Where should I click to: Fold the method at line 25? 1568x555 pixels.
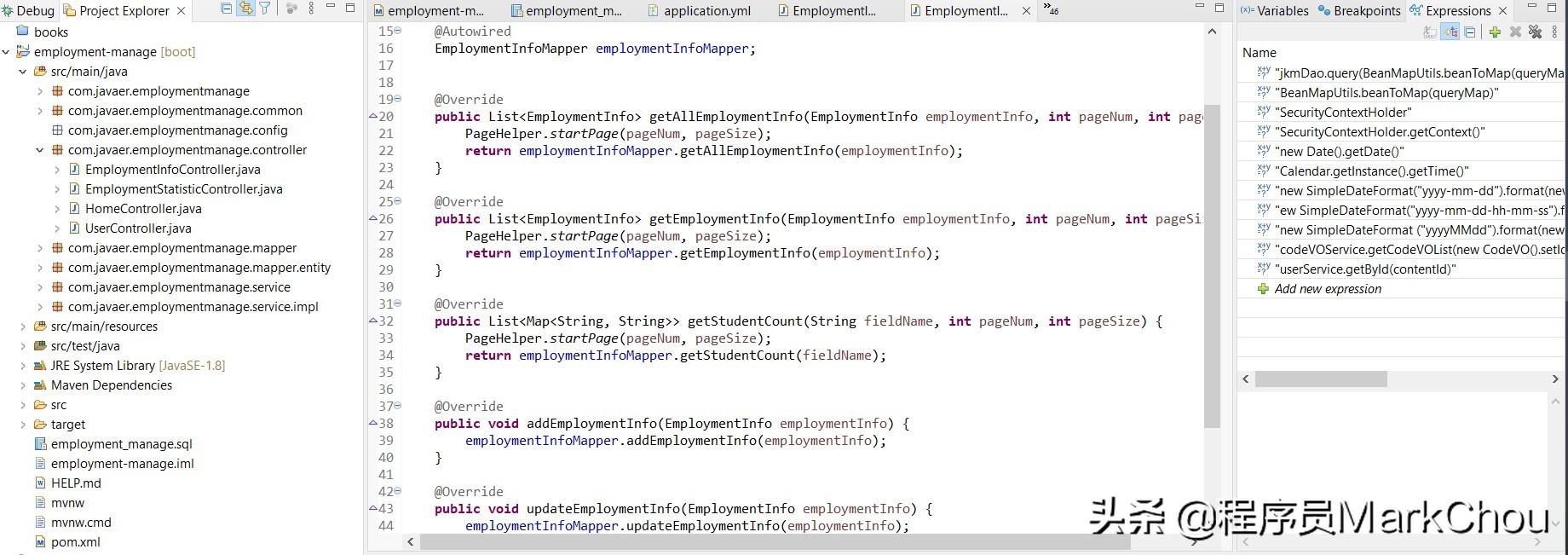398,201
